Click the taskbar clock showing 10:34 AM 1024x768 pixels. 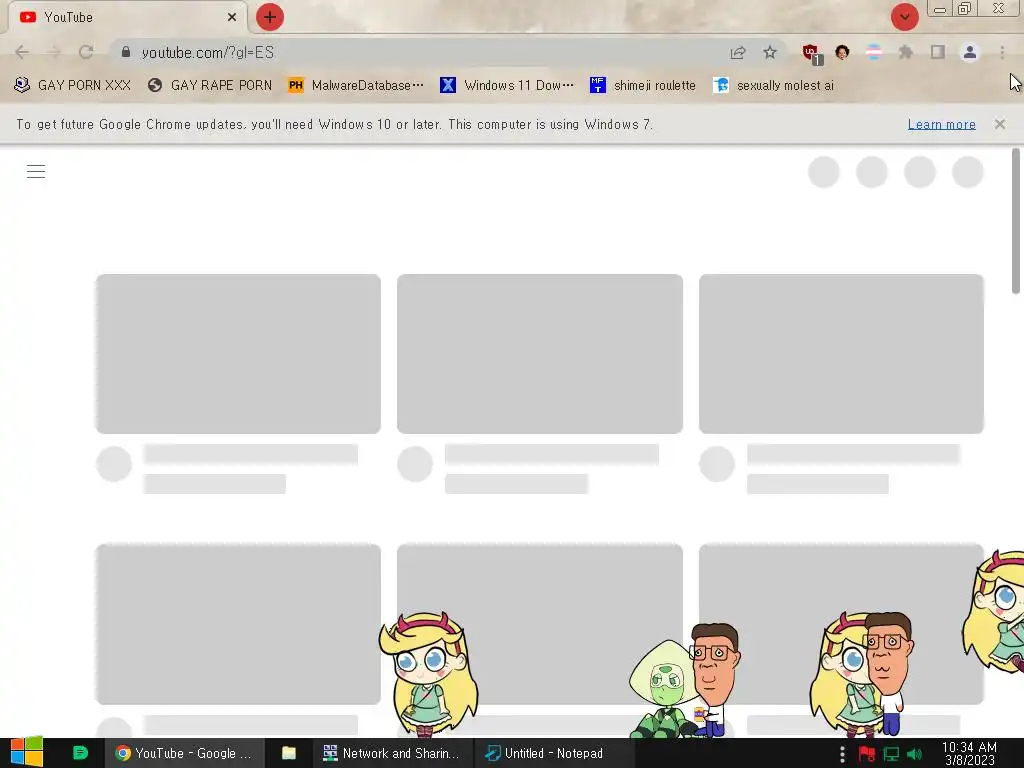969,754
